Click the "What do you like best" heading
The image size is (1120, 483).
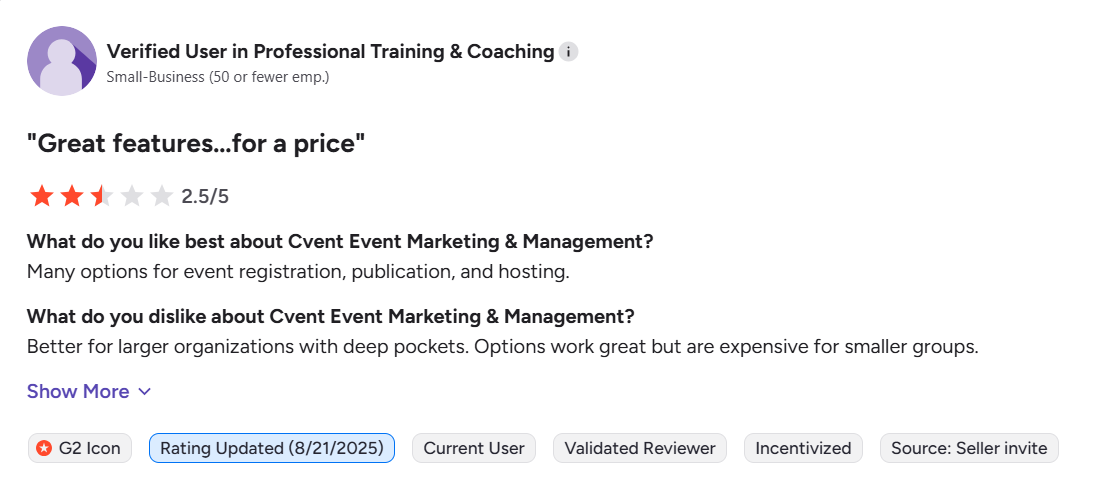coord(340,241)
